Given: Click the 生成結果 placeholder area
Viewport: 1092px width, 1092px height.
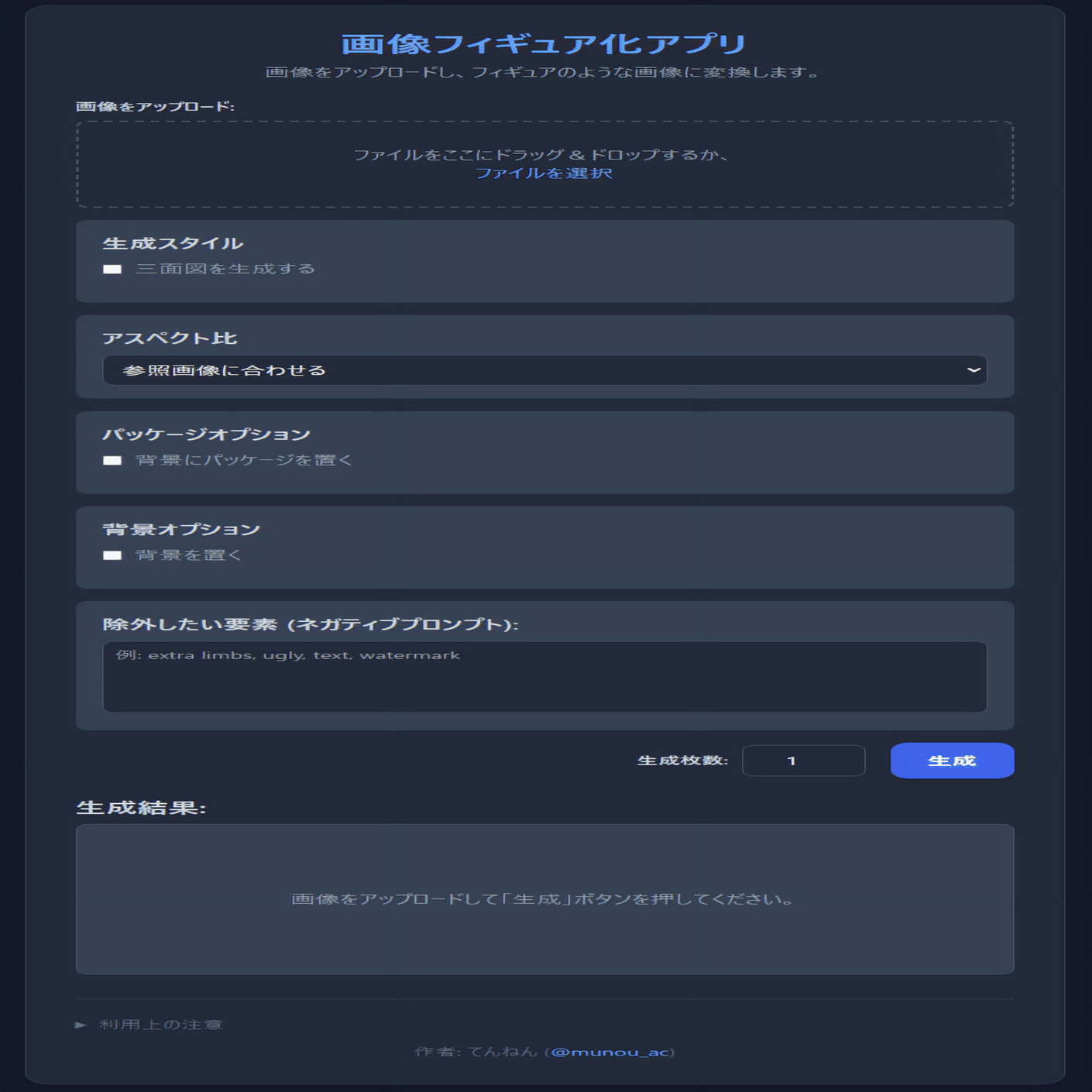Looking at the screenshot, I should (544, 898).
